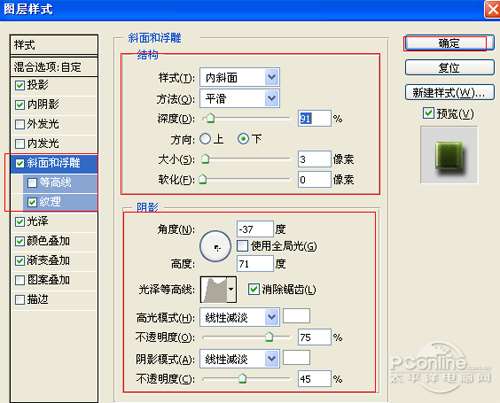Enable the 内发光 inner glow checkbox
Screen dimensions: 500x403
click(x=20, y=144)
